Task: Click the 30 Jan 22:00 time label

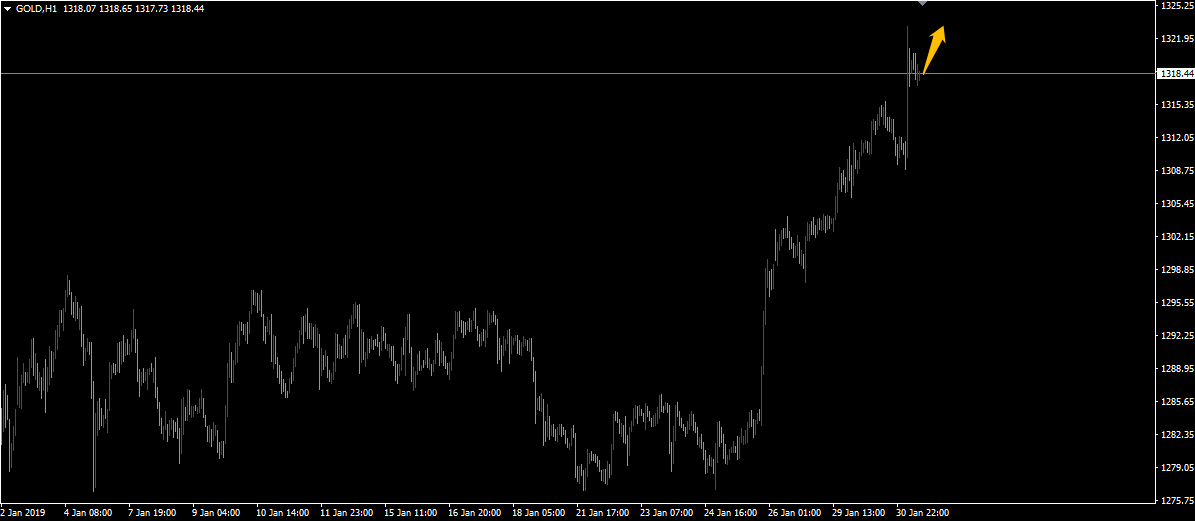Action: point(924,513)
